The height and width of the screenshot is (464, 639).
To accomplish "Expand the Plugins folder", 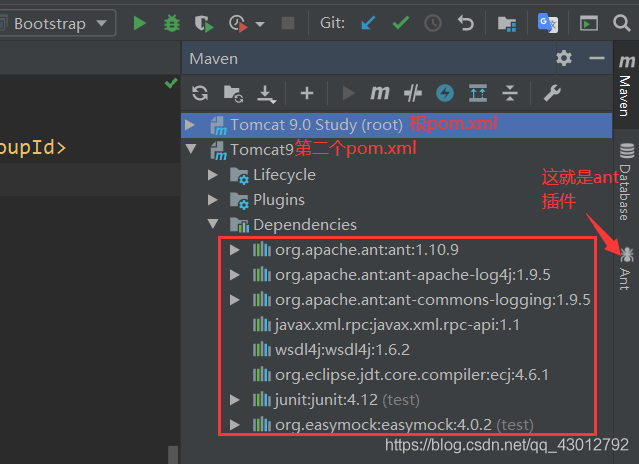I will pos(212,200).
